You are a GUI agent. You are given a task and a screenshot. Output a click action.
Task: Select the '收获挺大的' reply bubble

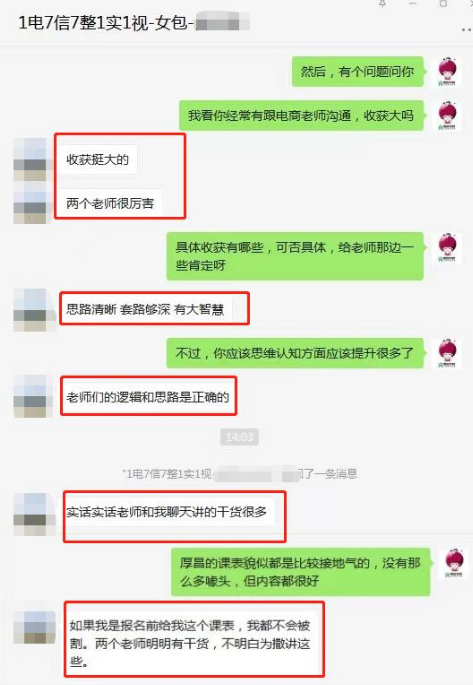[x=98, y=159]
